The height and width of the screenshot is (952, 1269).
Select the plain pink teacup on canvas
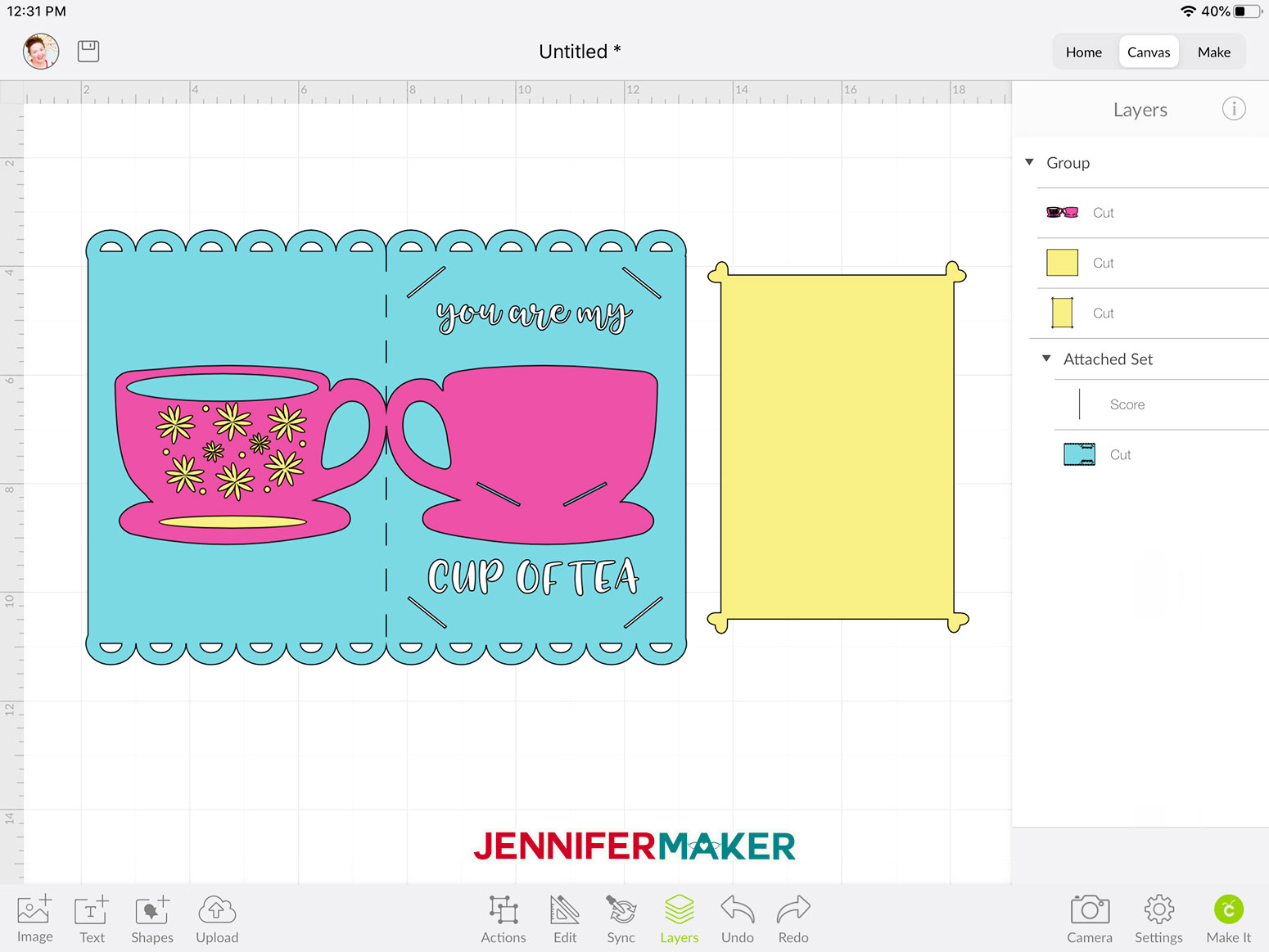522,455
